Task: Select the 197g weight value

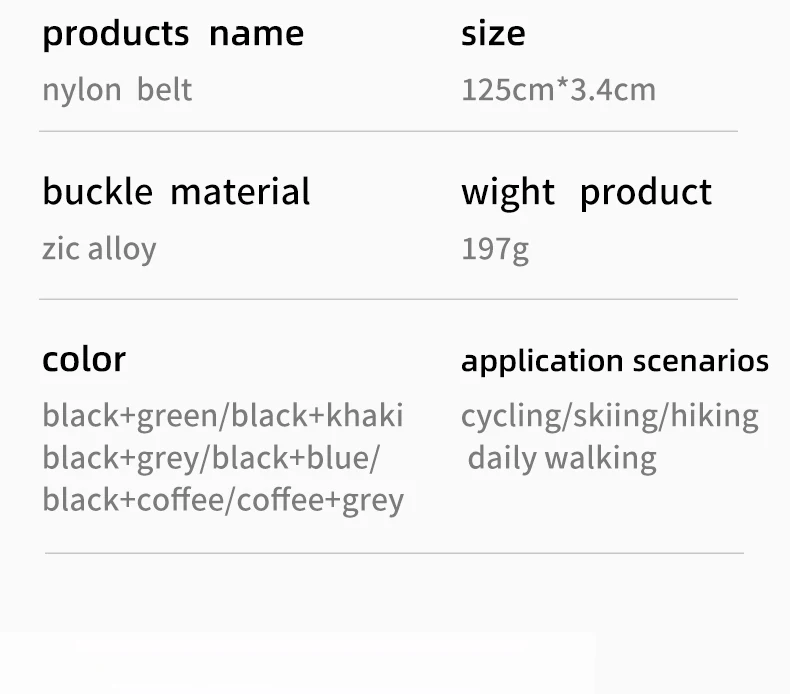Action: point(494,248)
